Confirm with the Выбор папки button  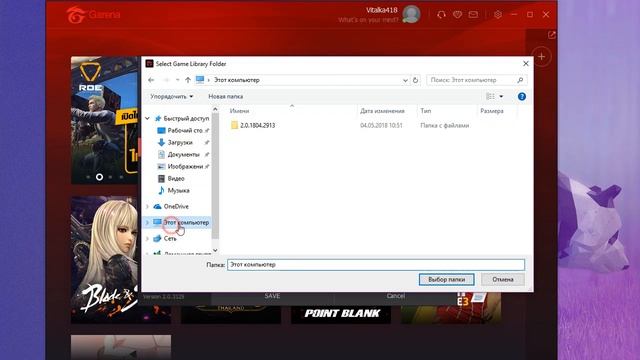coord(447,280)
